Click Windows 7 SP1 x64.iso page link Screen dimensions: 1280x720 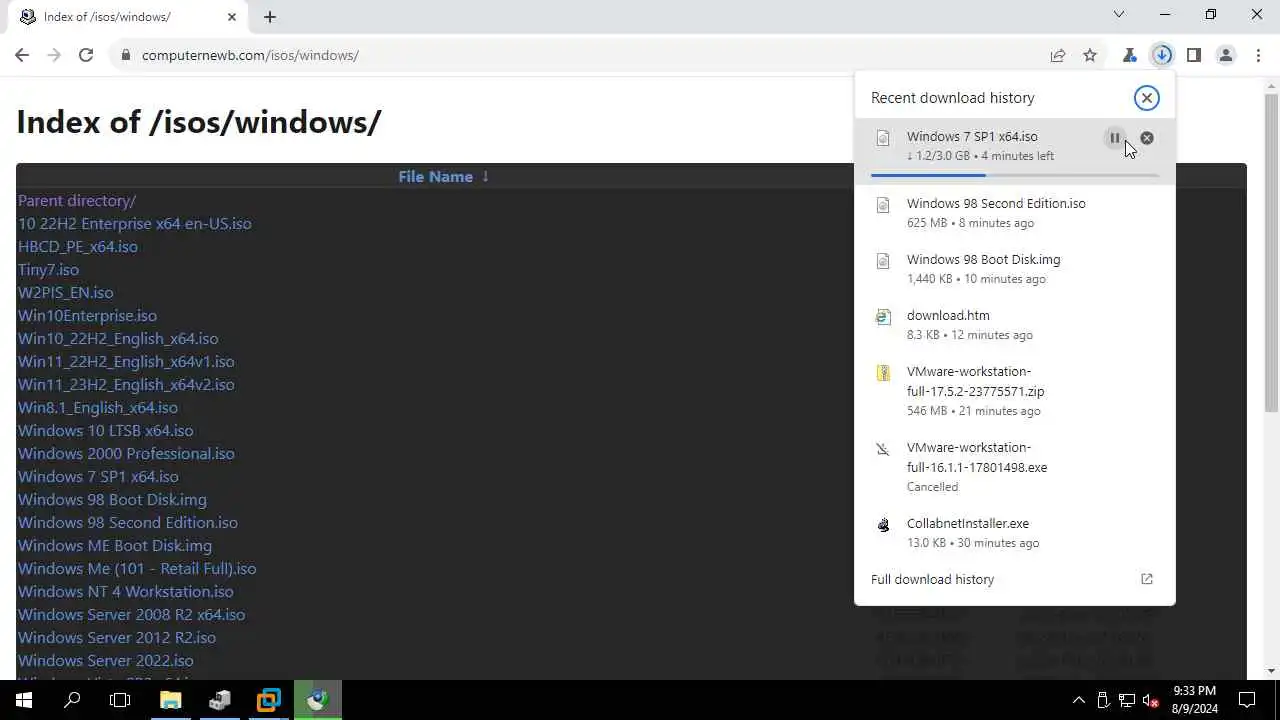(98, 476)
